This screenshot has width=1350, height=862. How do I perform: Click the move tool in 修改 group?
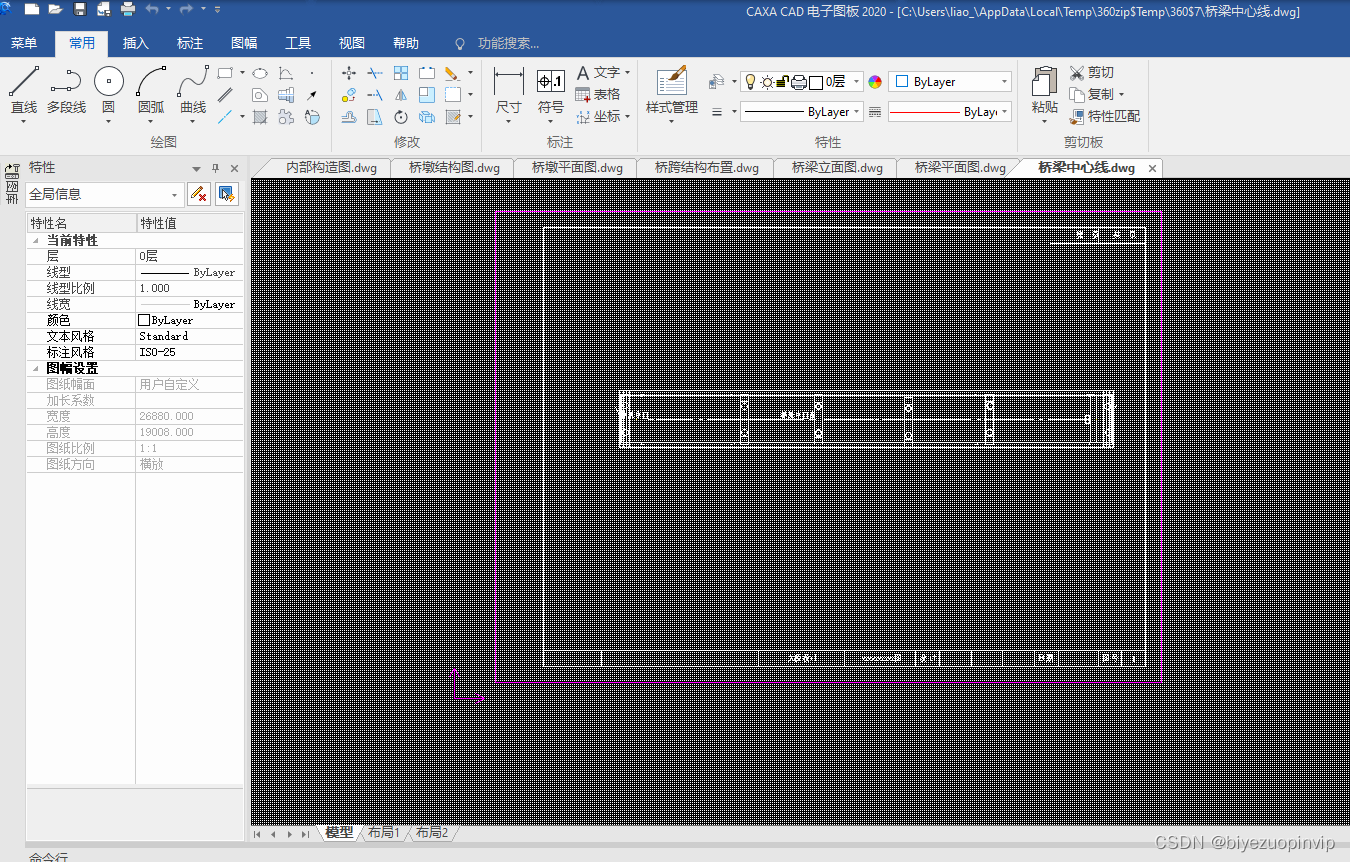point(349,73)
